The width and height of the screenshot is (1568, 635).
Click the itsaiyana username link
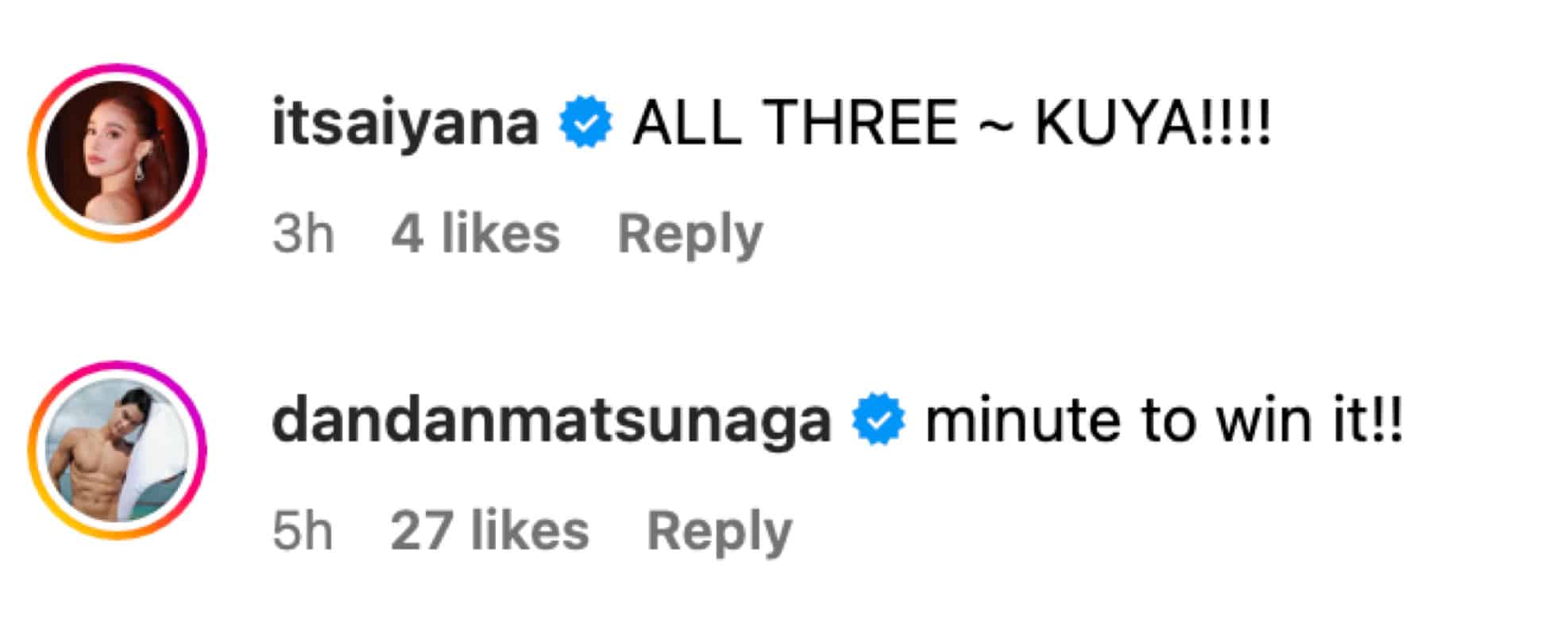(405, 124)
